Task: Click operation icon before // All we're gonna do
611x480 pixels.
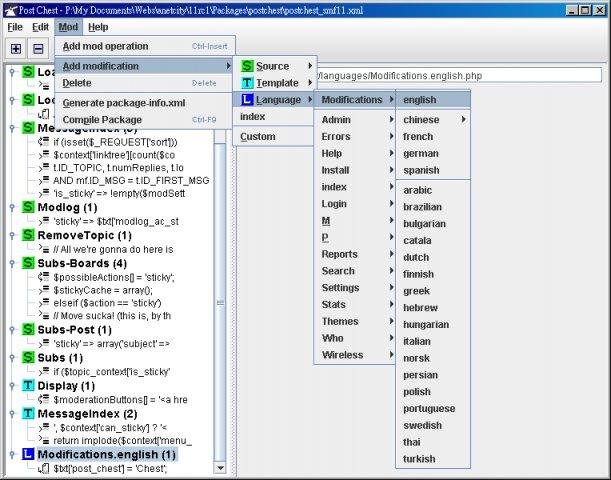Action: click(x=44, y=249)
